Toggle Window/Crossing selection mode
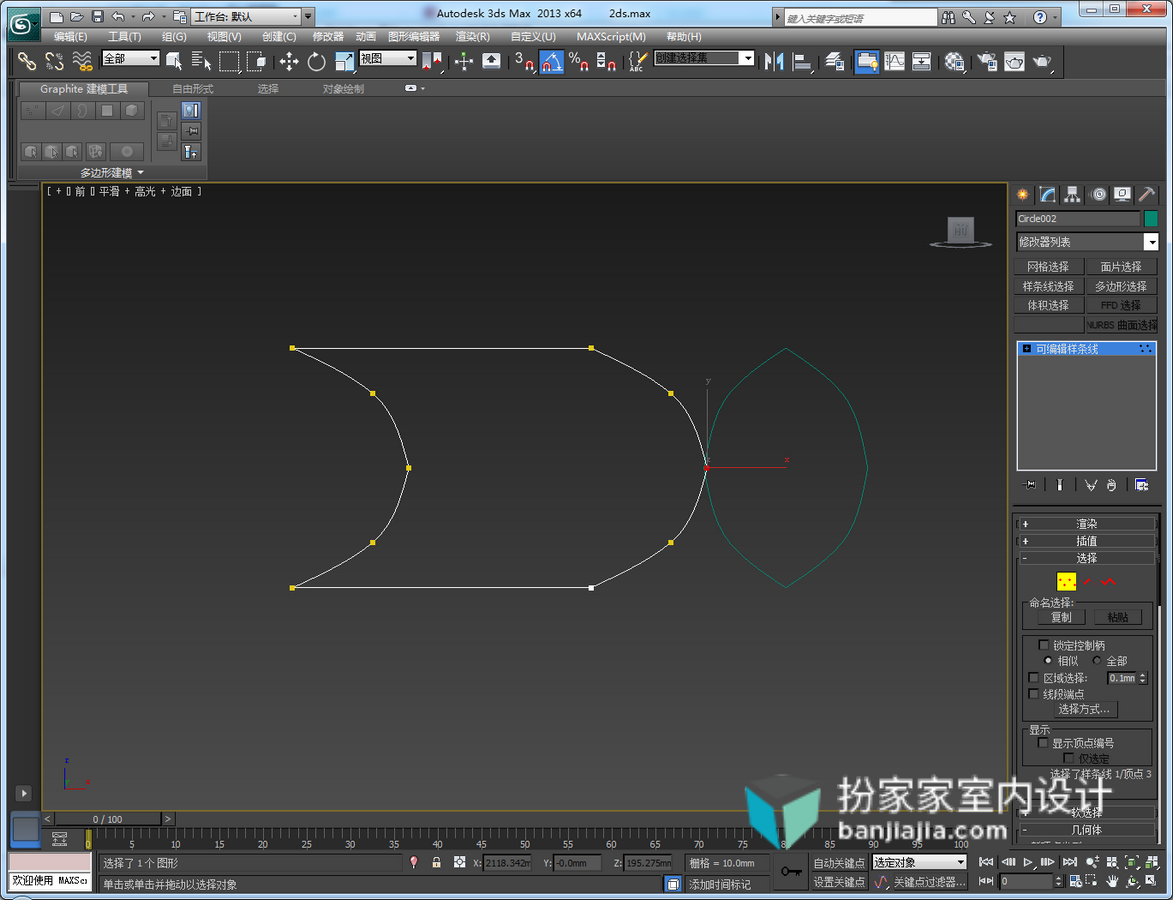 point(256,61)
